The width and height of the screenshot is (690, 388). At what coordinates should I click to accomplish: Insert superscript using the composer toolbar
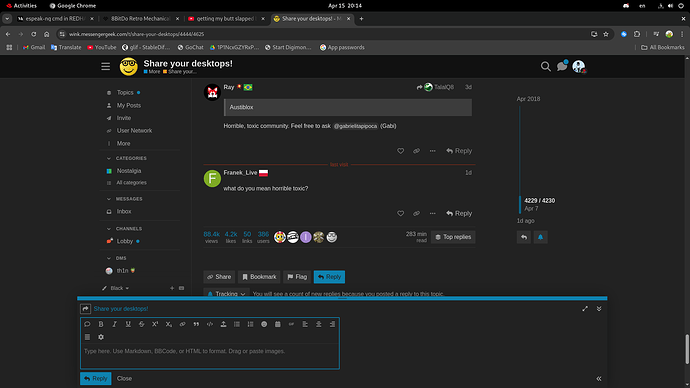(x=155, y=324)
